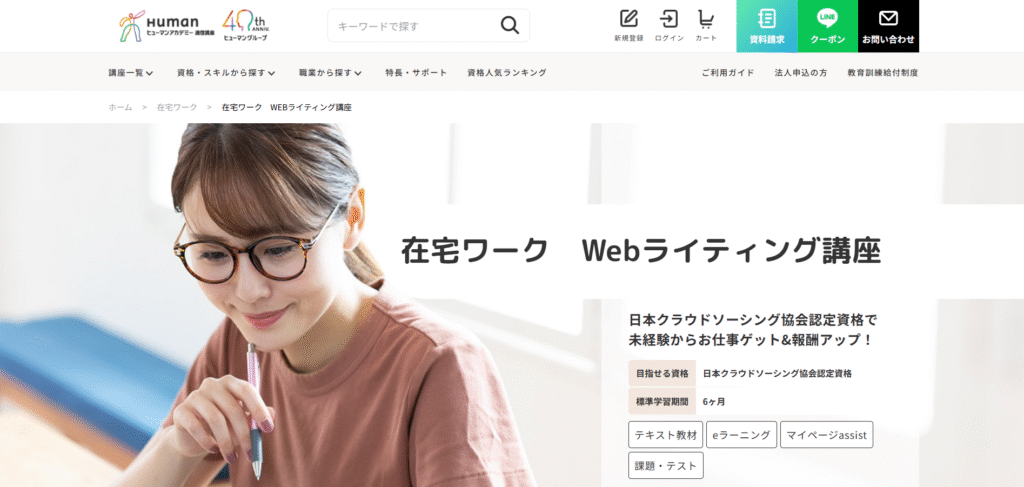The width and height of the screenshot is (1024, 487).
Task: Select the eラーニング tag button
Action: click(x=741, y=435)
